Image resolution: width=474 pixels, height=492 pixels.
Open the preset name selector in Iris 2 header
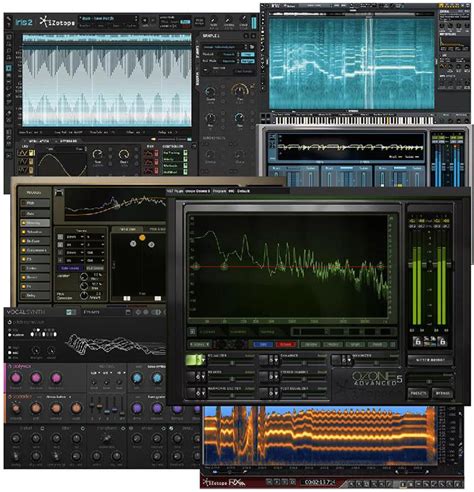tap(108, 18)
